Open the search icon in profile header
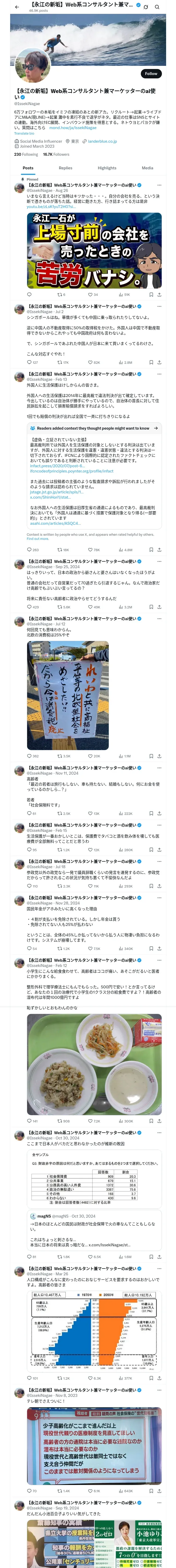Viewport: 176px width, 1568px height. 157,7
